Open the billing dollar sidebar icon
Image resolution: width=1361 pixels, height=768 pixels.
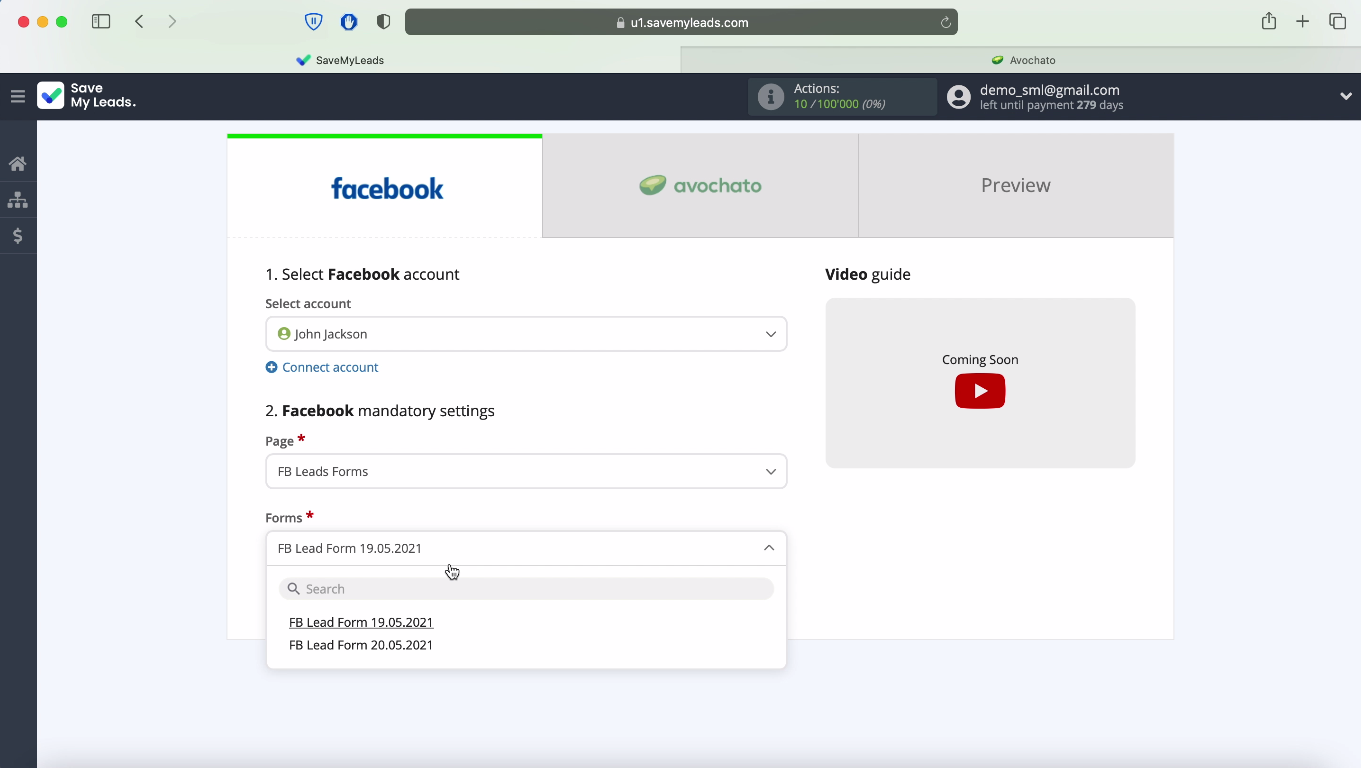(x=17, y=236)
